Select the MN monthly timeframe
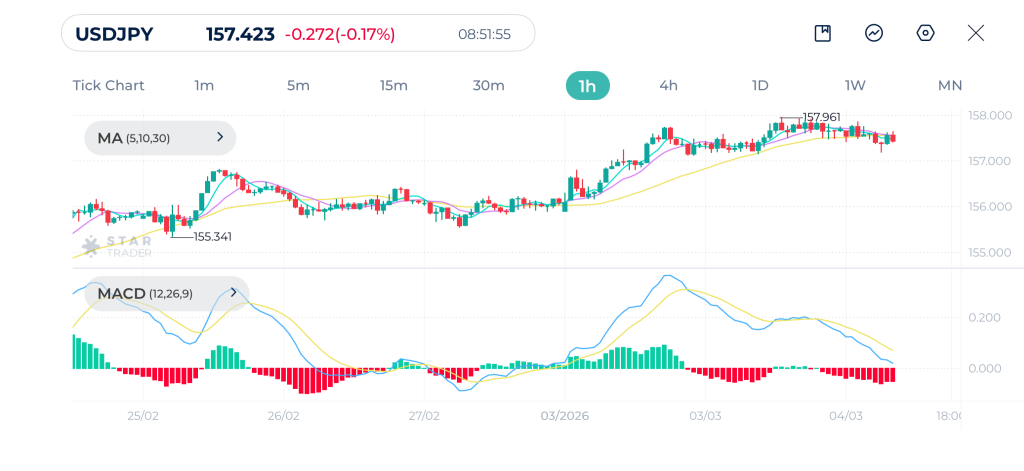 tap(950, 86)
